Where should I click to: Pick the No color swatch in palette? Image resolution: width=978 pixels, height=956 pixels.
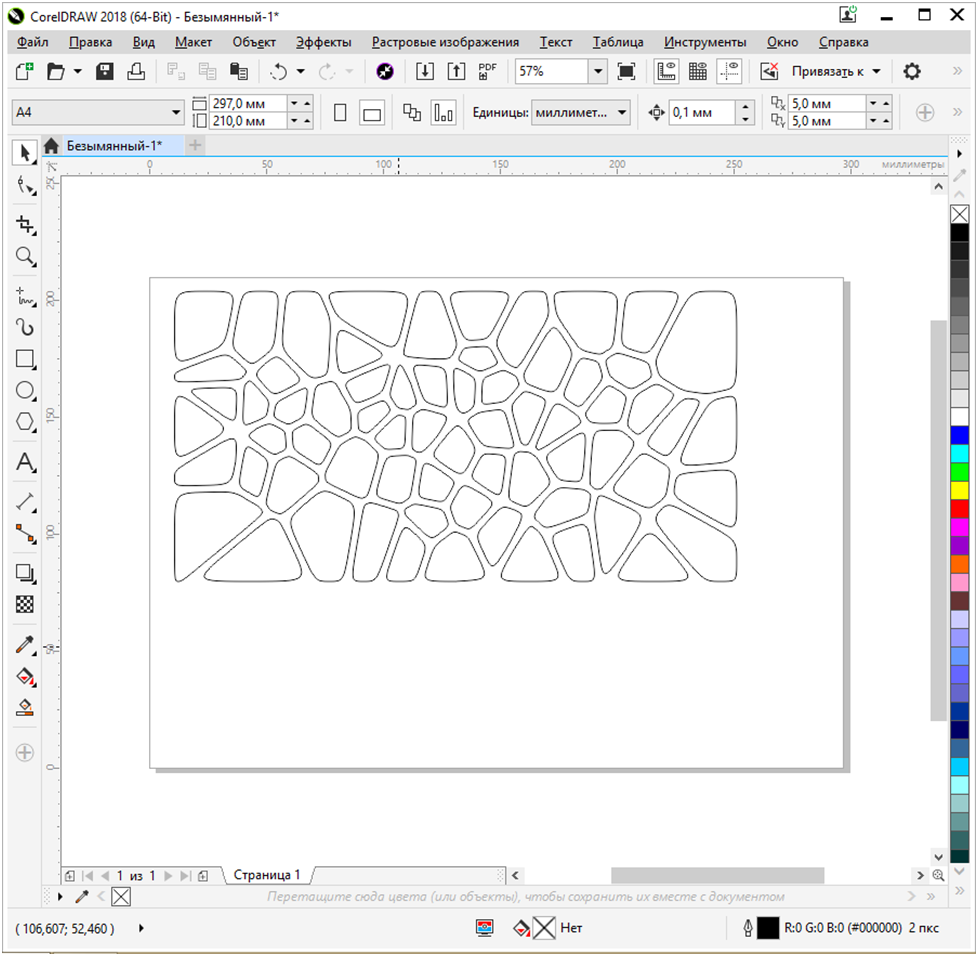point(960,215)
